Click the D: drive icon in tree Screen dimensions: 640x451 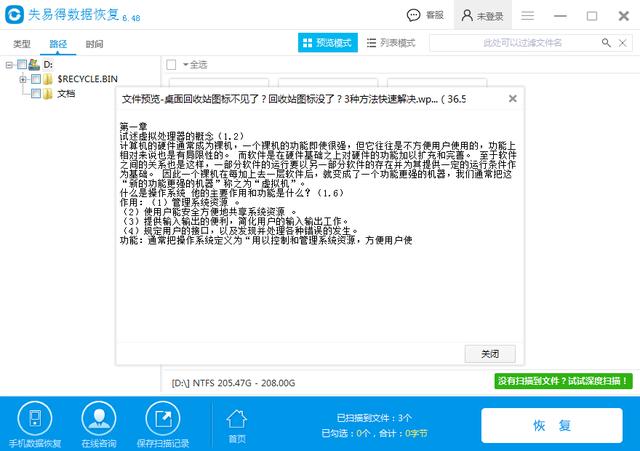tap(34, 64)
